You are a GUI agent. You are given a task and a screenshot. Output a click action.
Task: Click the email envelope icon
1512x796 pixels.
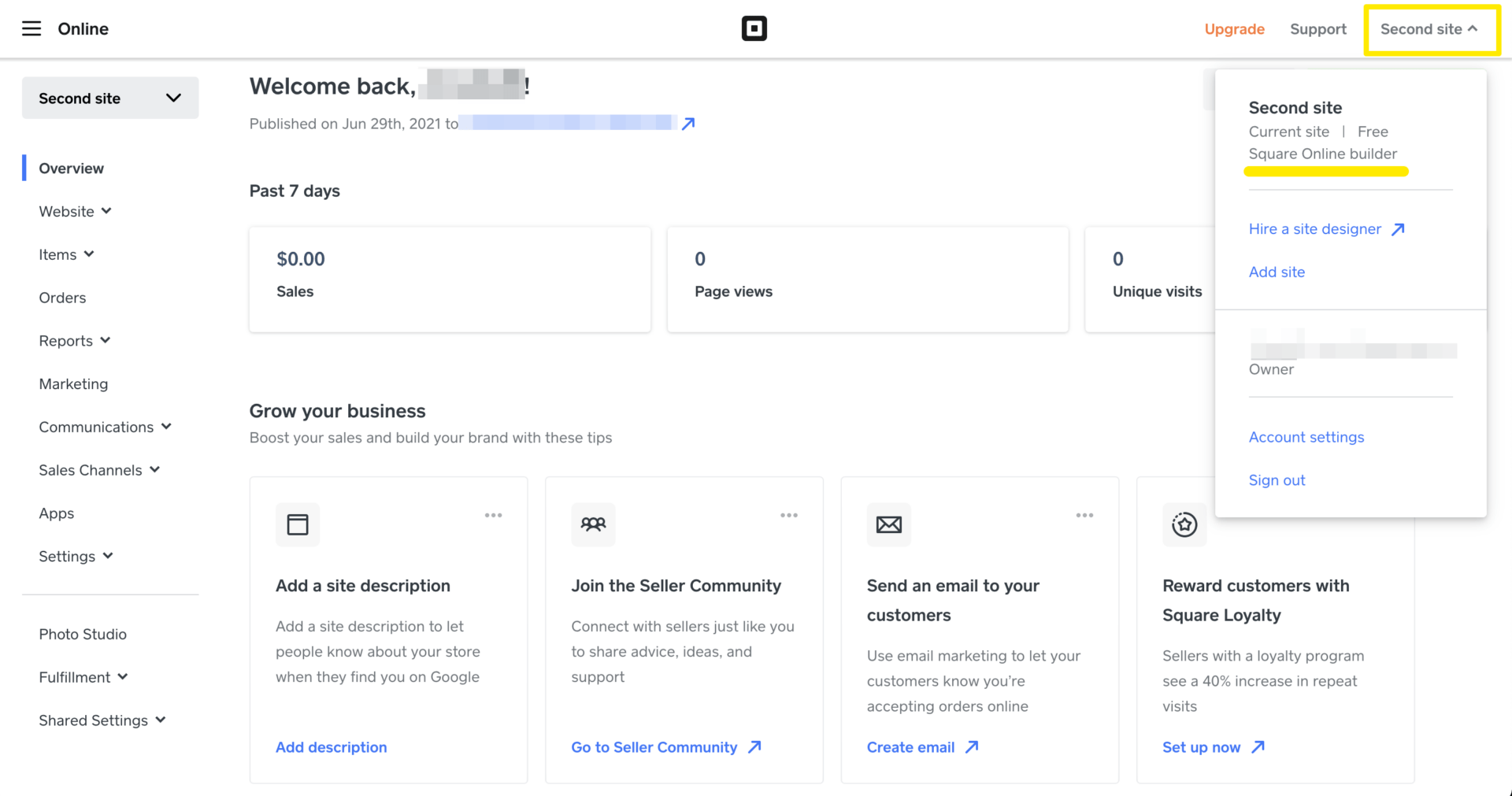tap(888, 524)
